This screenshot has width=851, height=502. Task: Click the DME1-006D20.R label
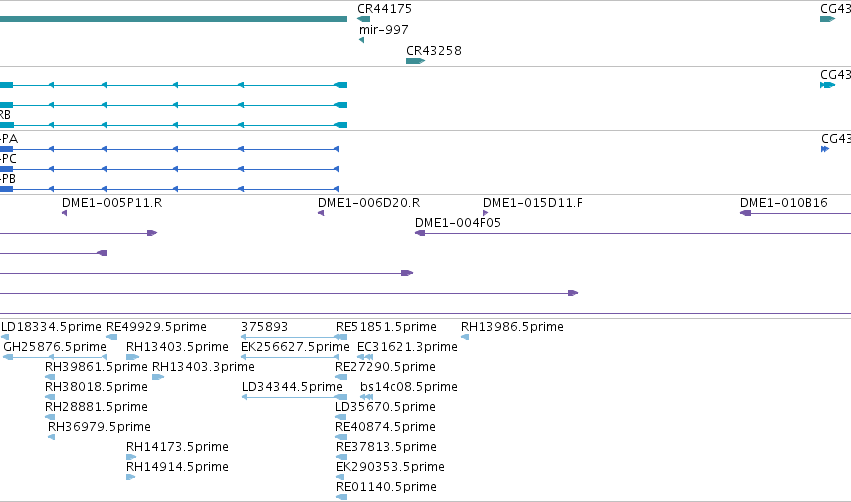coord(369,203)
